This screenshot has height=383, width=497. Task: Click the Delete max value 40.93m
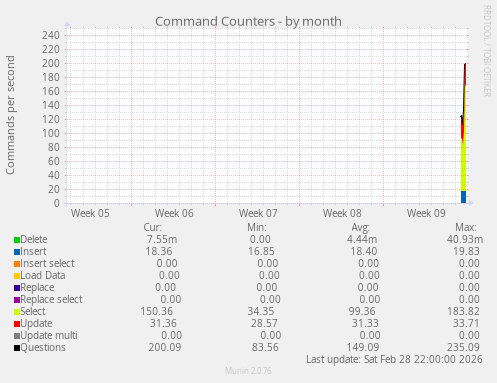coord(465,239)
